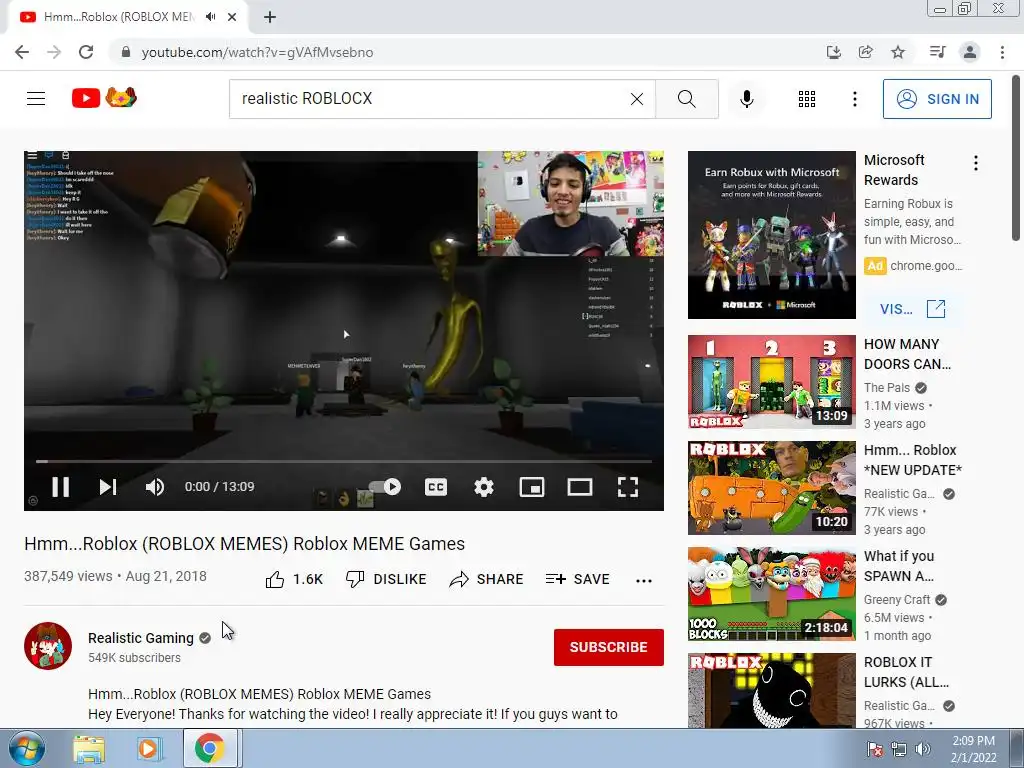
Task: Subscribe to Realistic Gaming
Action: [609, 647]
